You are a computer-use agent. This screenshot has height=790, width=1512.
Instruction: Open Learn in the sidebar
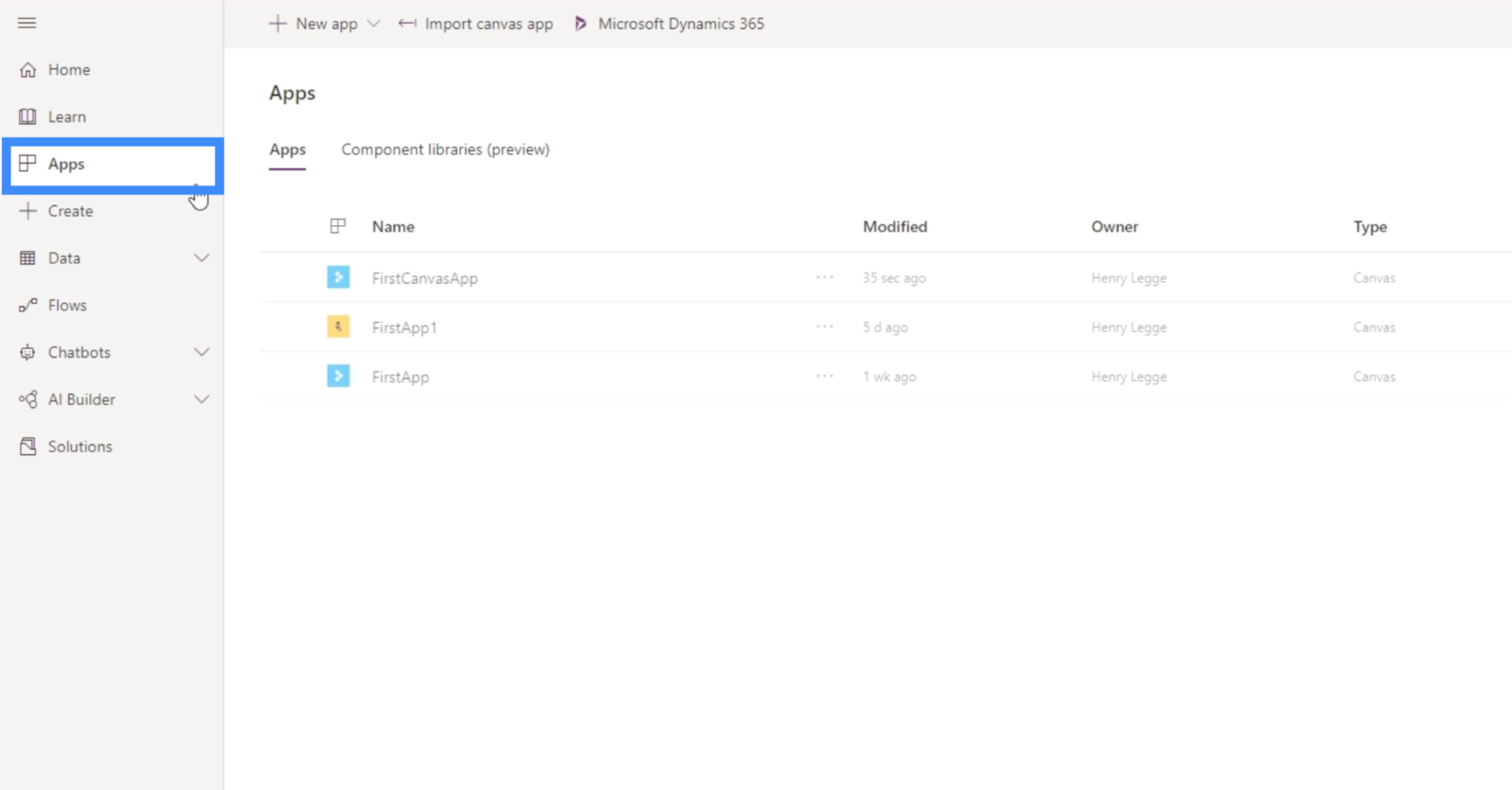pos(67,117)
